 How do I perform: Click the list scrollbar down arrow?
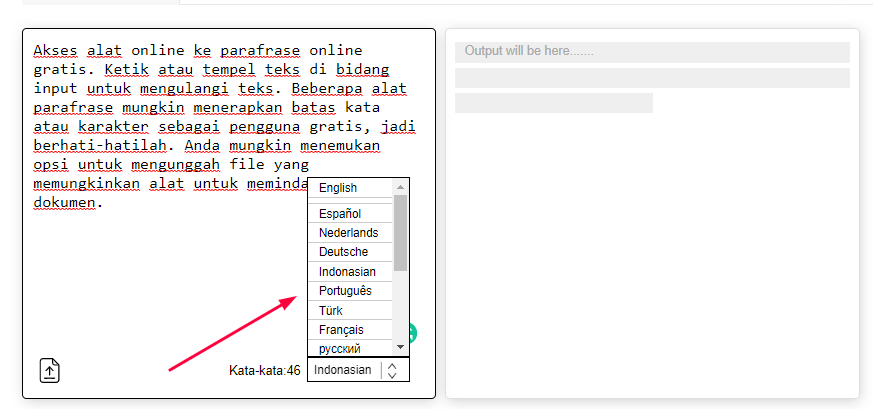[x=400, y=347]
